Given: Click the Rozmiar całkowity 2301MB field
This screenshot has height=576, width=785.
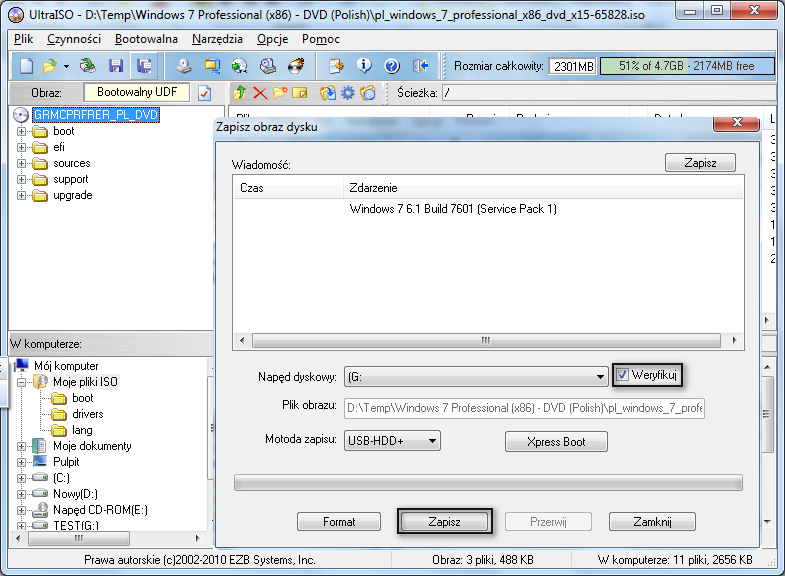Looking at the screenshot, I should tap(573, 66).
